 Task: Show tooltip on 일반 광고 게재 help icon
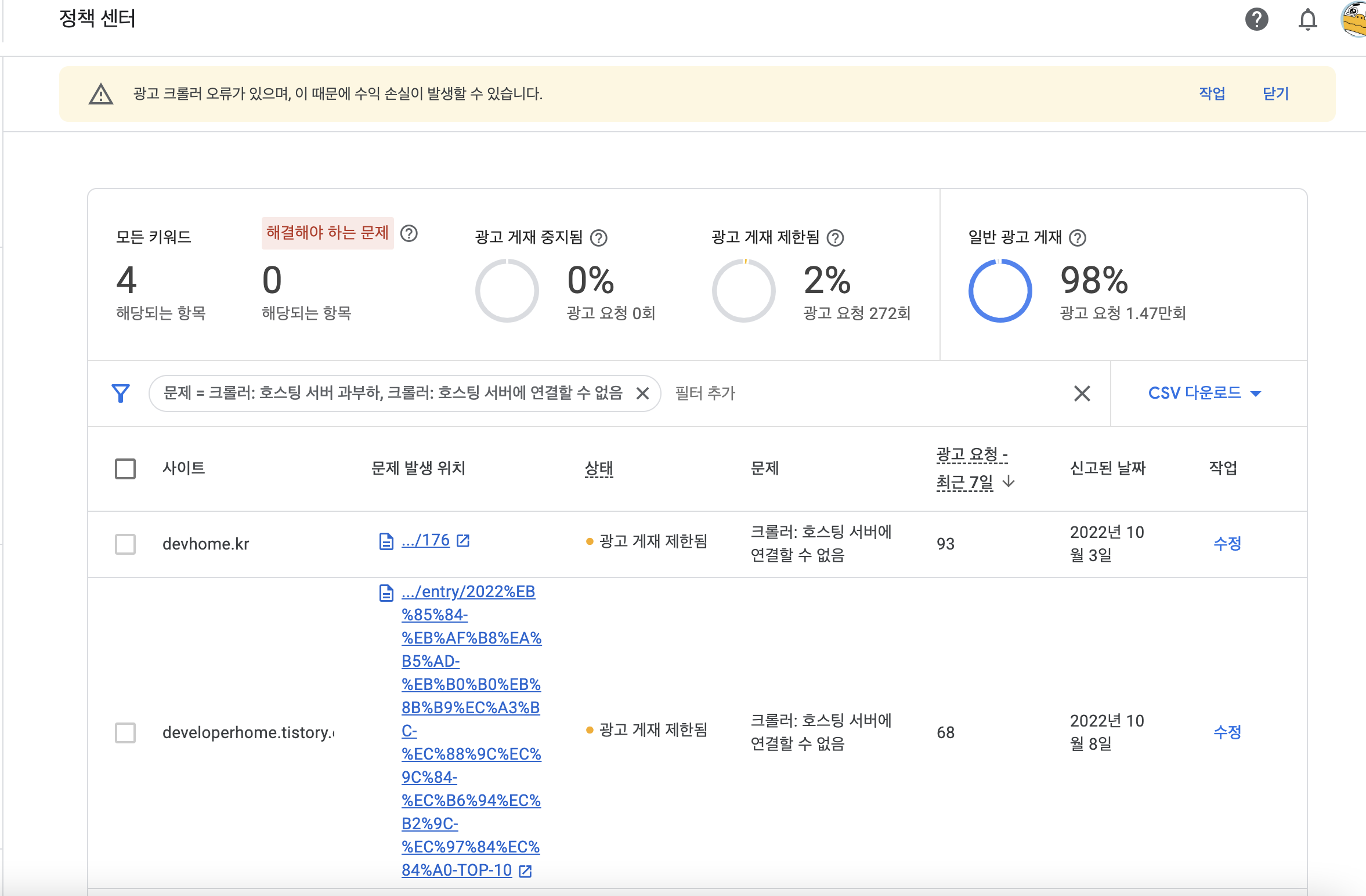1079,237
